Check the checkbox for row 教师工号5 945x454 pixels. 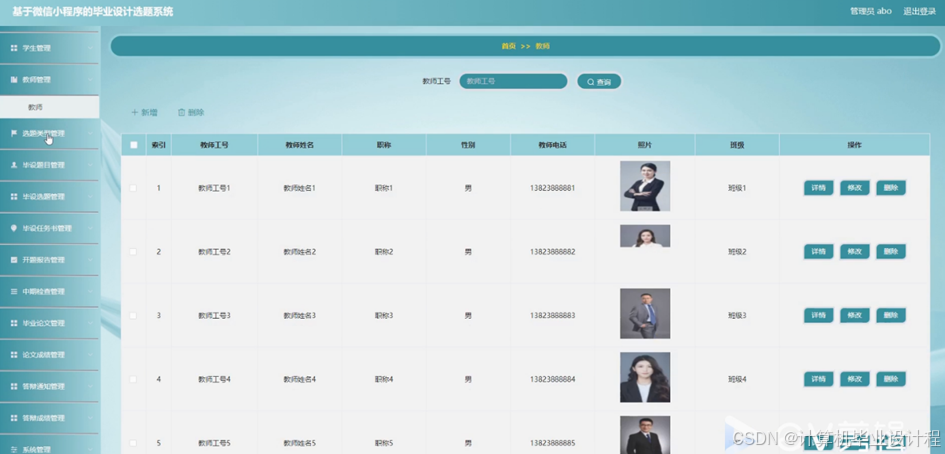133,443
